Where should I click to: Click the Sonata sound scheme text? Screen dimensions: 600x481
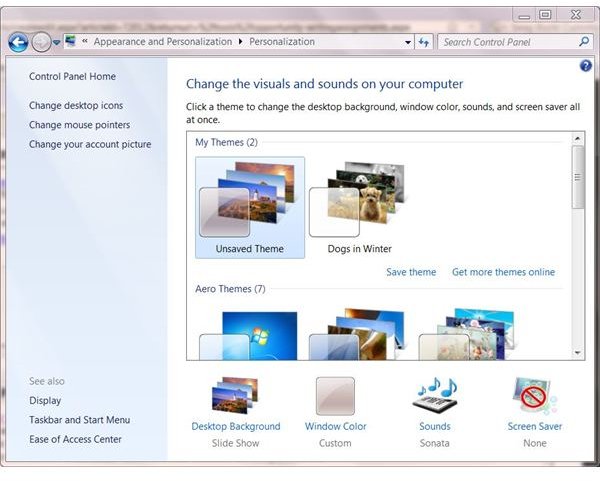coord(434,443)
